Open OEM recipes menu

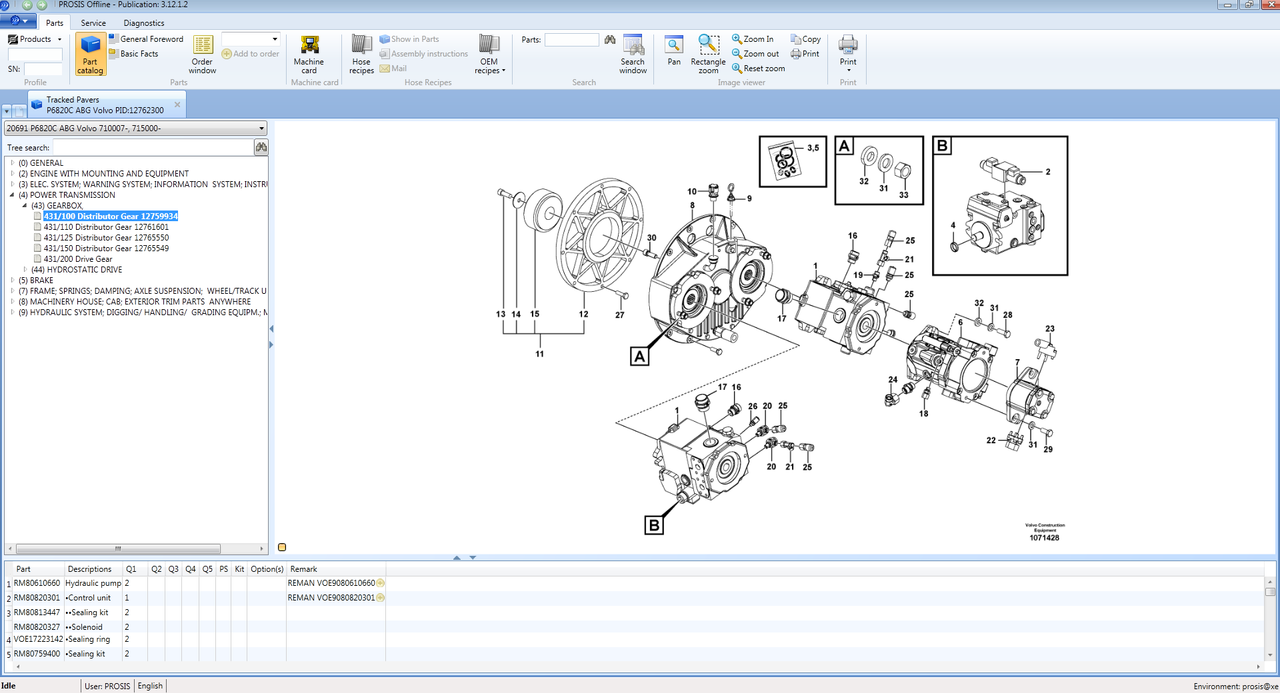[488, 54]
